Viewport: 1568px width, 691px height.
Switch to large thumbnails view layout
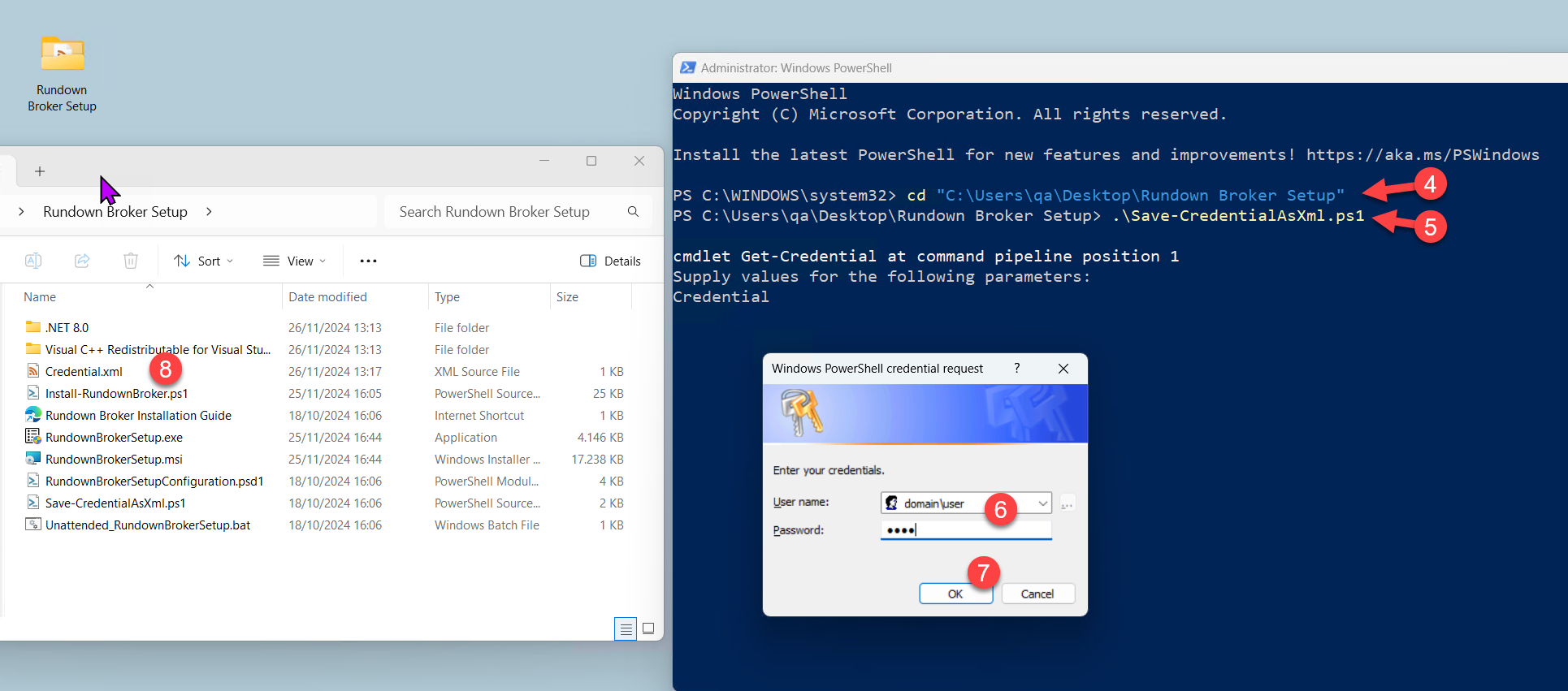point(648,628)
